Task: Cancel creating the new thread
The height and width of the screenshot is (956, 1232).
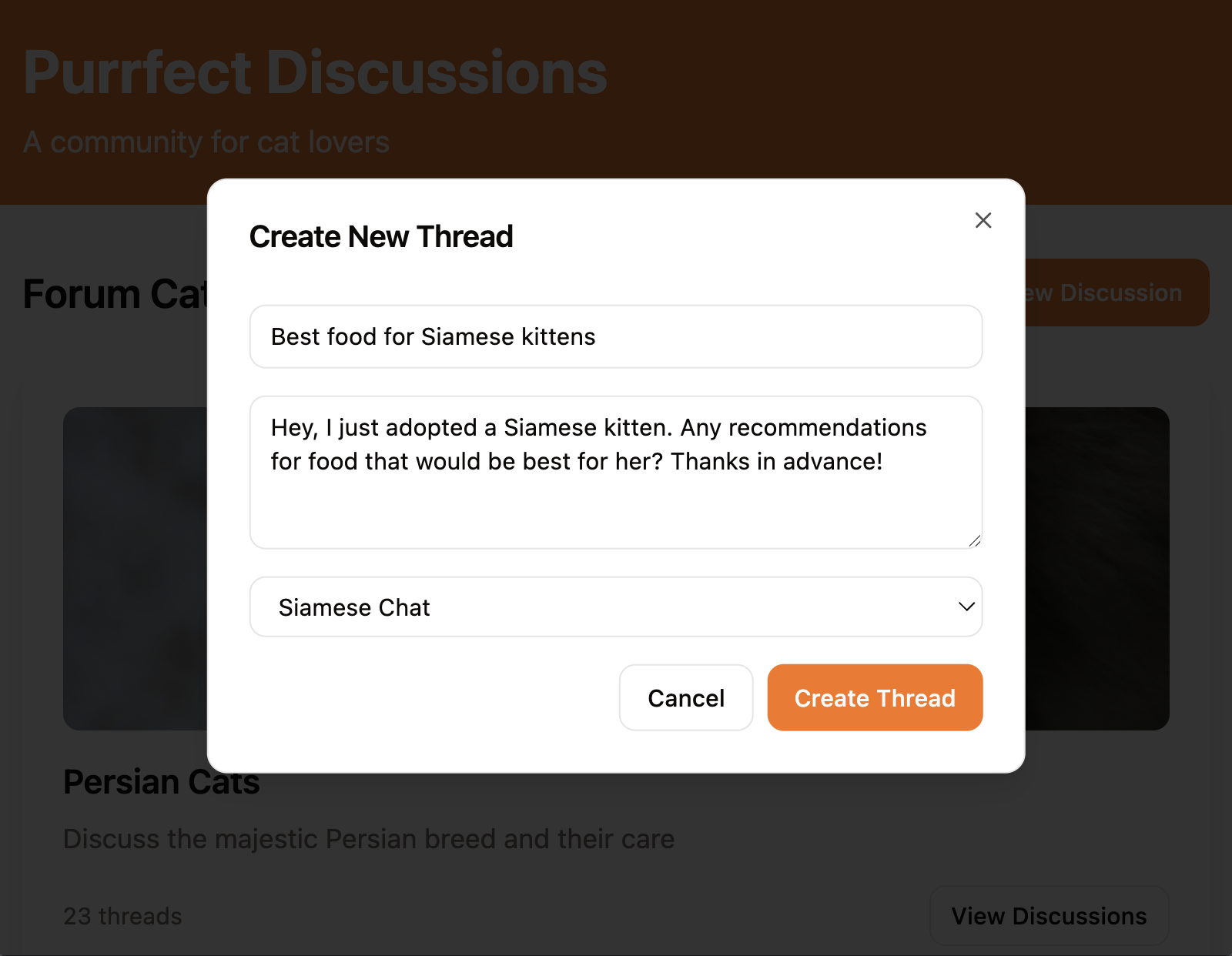Action: (685, 697)
